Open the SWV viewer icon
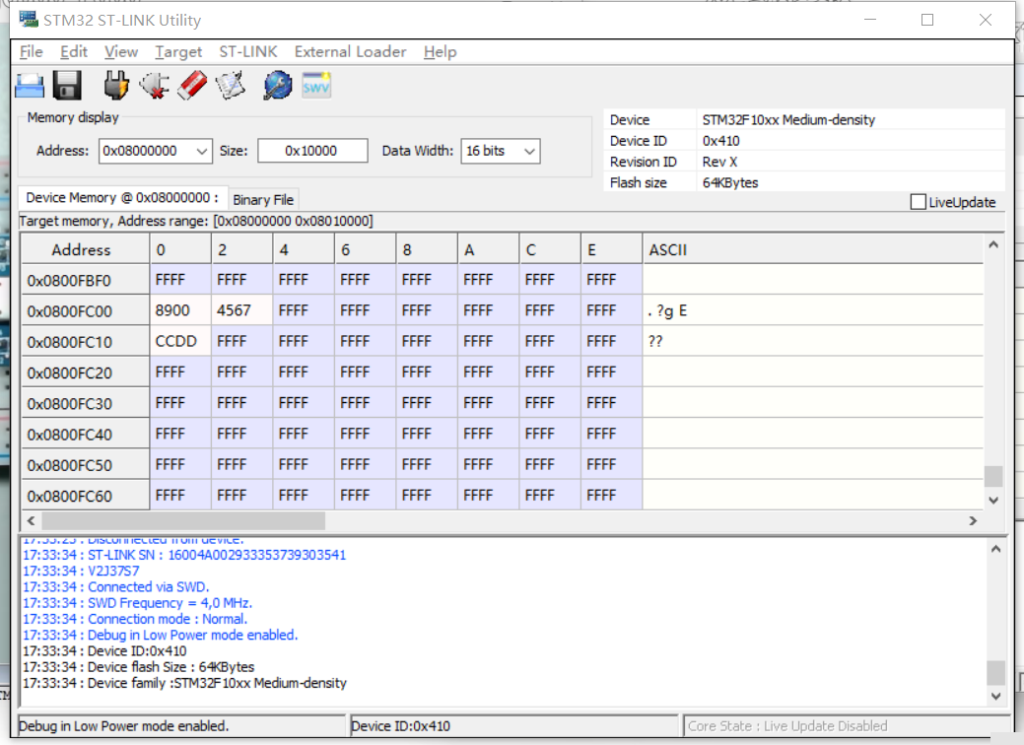 click(316, 86)
